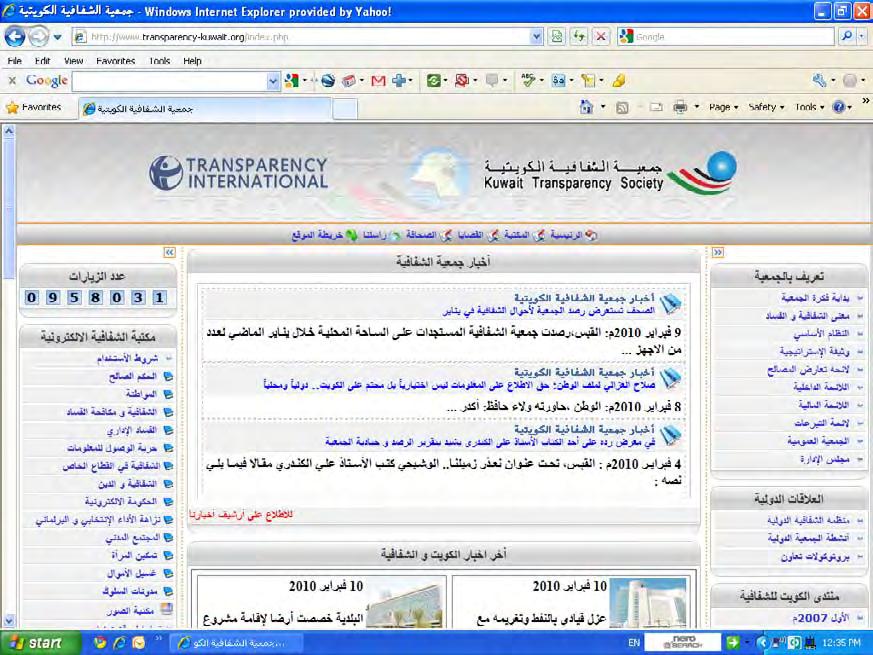Open recent pages dropdown beside Forward button
873x655 pixels.
[57, 38]
